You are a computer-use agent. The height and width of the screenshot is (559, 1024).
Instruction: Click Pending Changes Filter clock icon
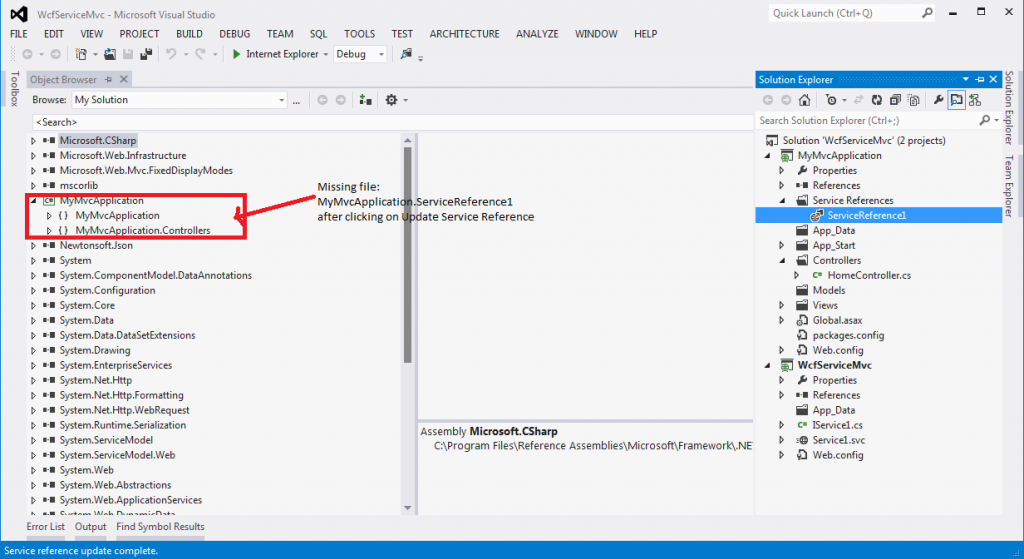click(x=831, y=100)
